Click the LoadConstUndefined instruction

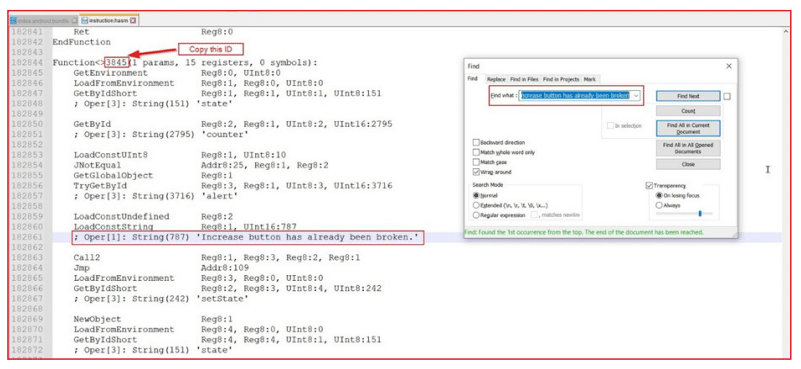click(x=121, y=216)
